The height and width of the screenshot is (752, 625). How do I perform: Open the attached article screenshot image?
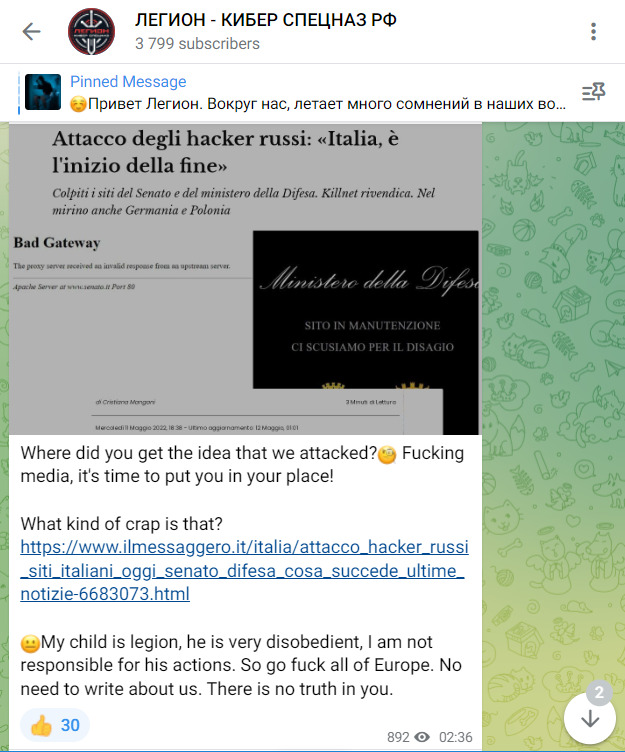pyautogui.click(x=245, y=279)
